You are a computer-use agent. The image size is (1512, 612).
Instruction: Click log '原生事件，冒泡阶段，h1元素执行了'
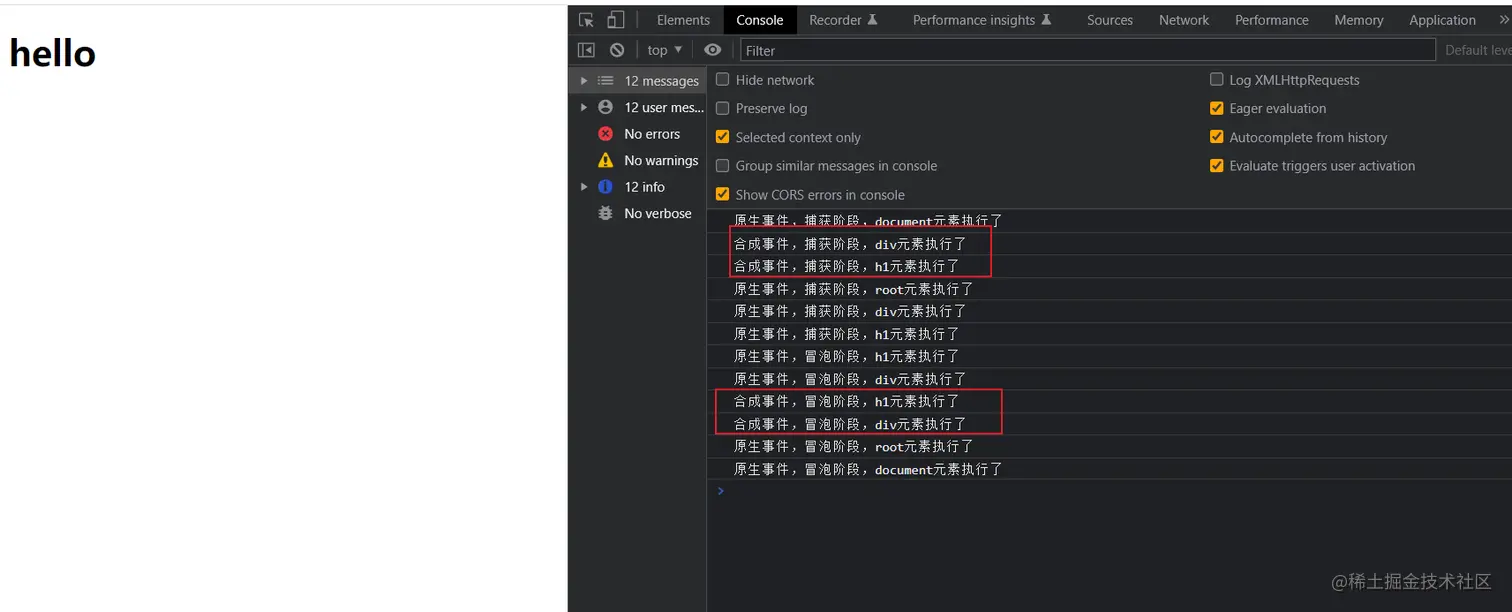[x=847, y=356]
